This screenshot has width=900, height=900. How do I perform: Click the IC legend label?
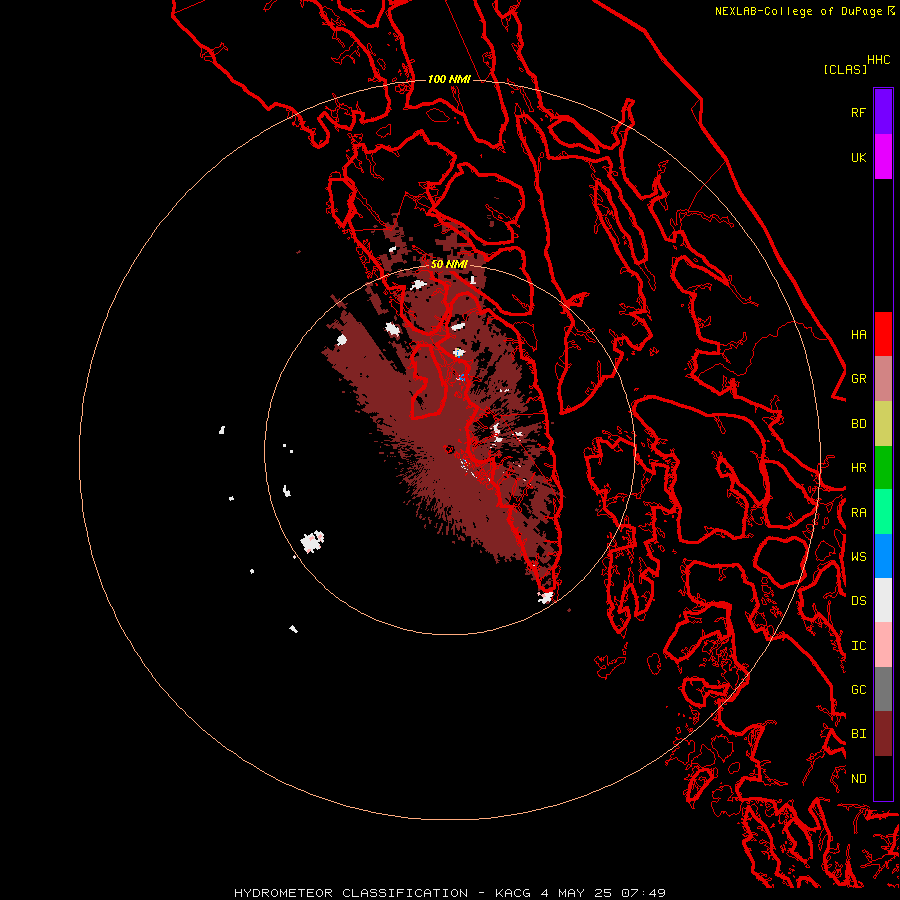(x=858, y=646)
